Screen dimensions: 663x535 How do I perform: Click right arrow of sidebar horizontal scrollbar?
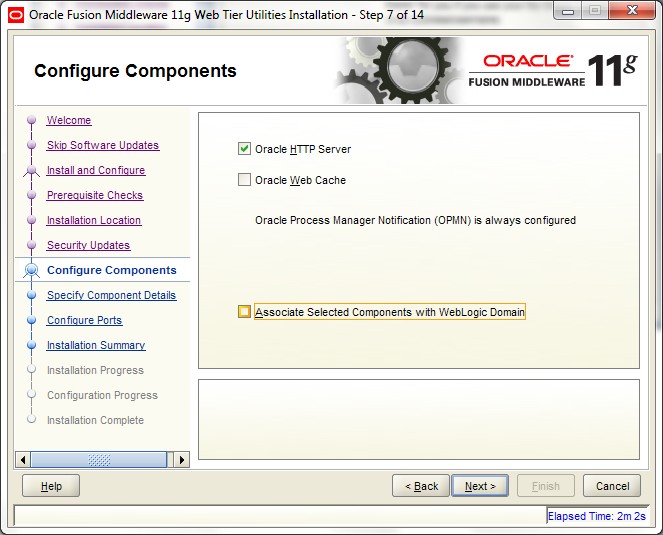click(x=181, y=460)
